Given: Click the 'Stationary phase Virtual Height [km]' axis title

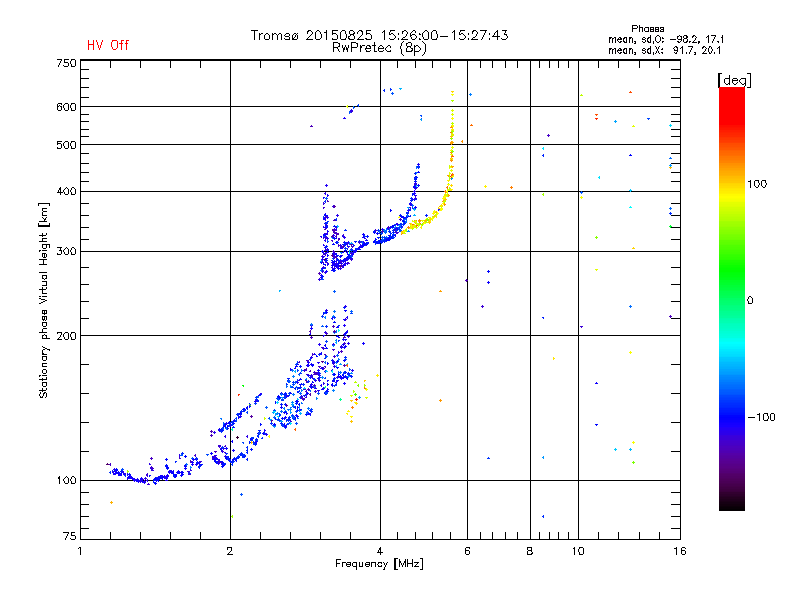Looking at the screenshot, I should 43,300.
